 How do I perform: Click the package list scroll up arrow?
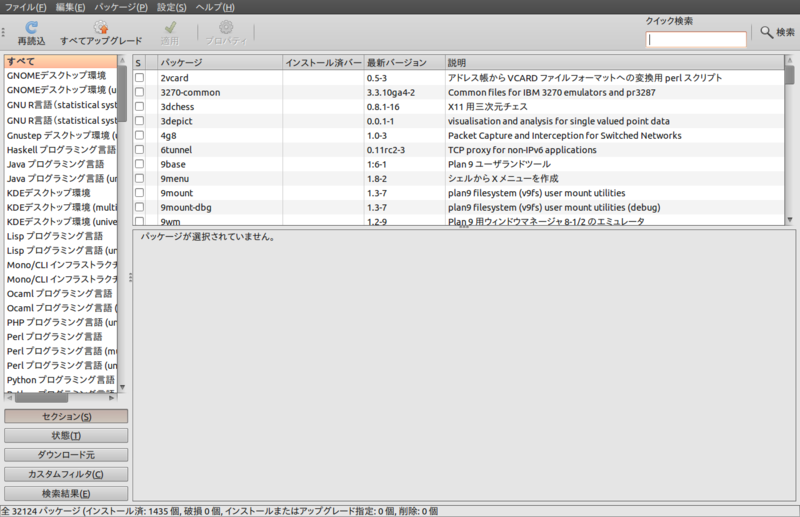point(790,60)
